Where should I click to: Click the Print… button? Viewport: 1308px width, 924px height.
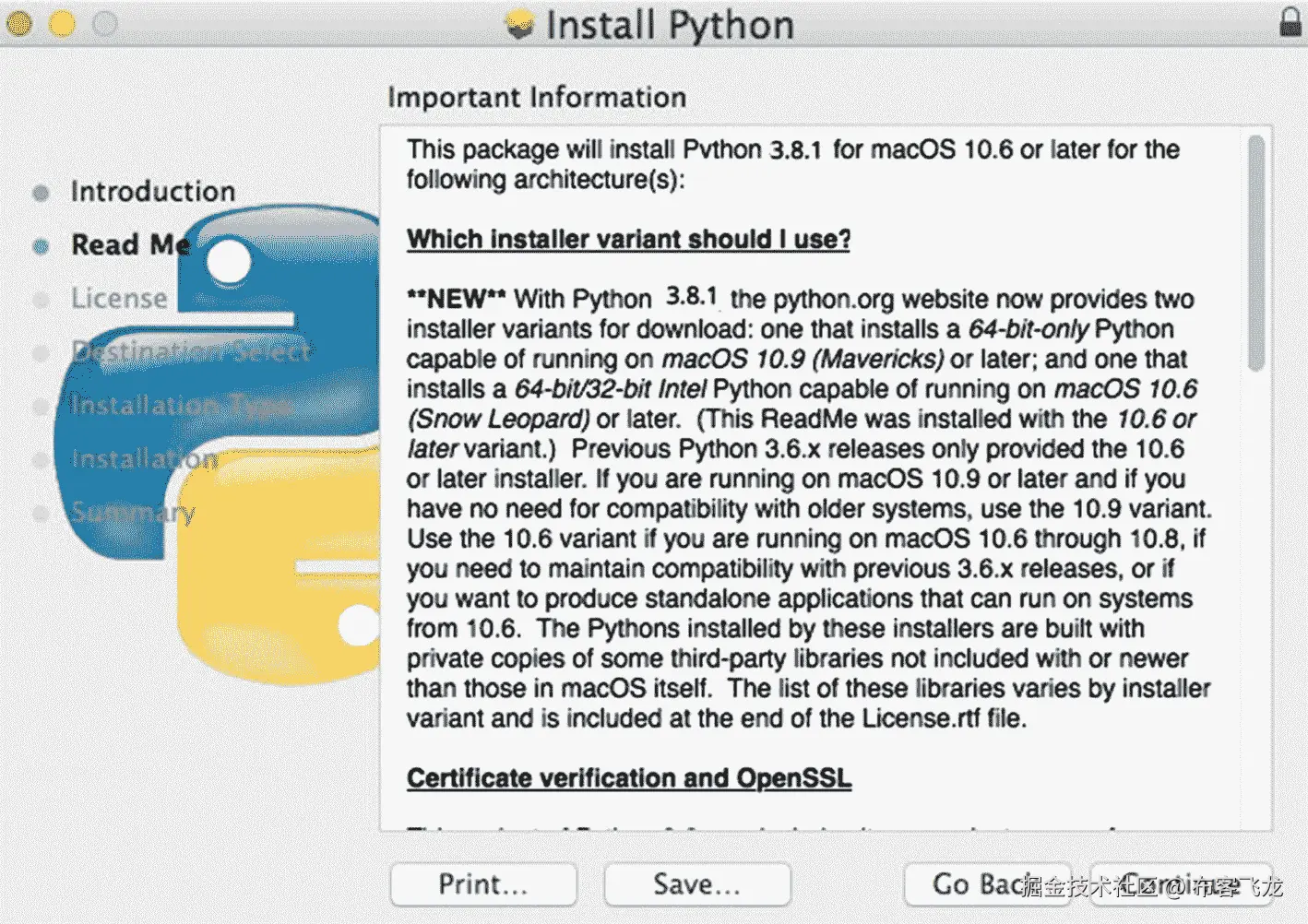coord(483,883)
